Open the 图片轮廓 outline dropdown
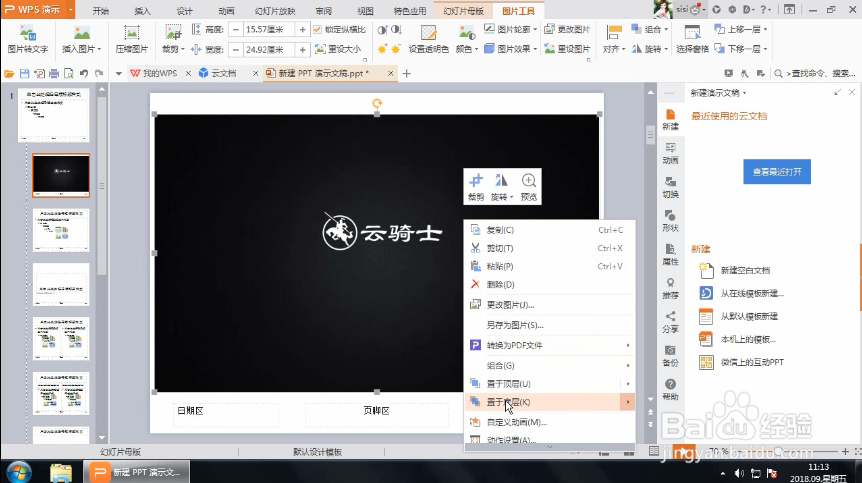862x483 pixels. pyautogui.click(x=535, y=29)
